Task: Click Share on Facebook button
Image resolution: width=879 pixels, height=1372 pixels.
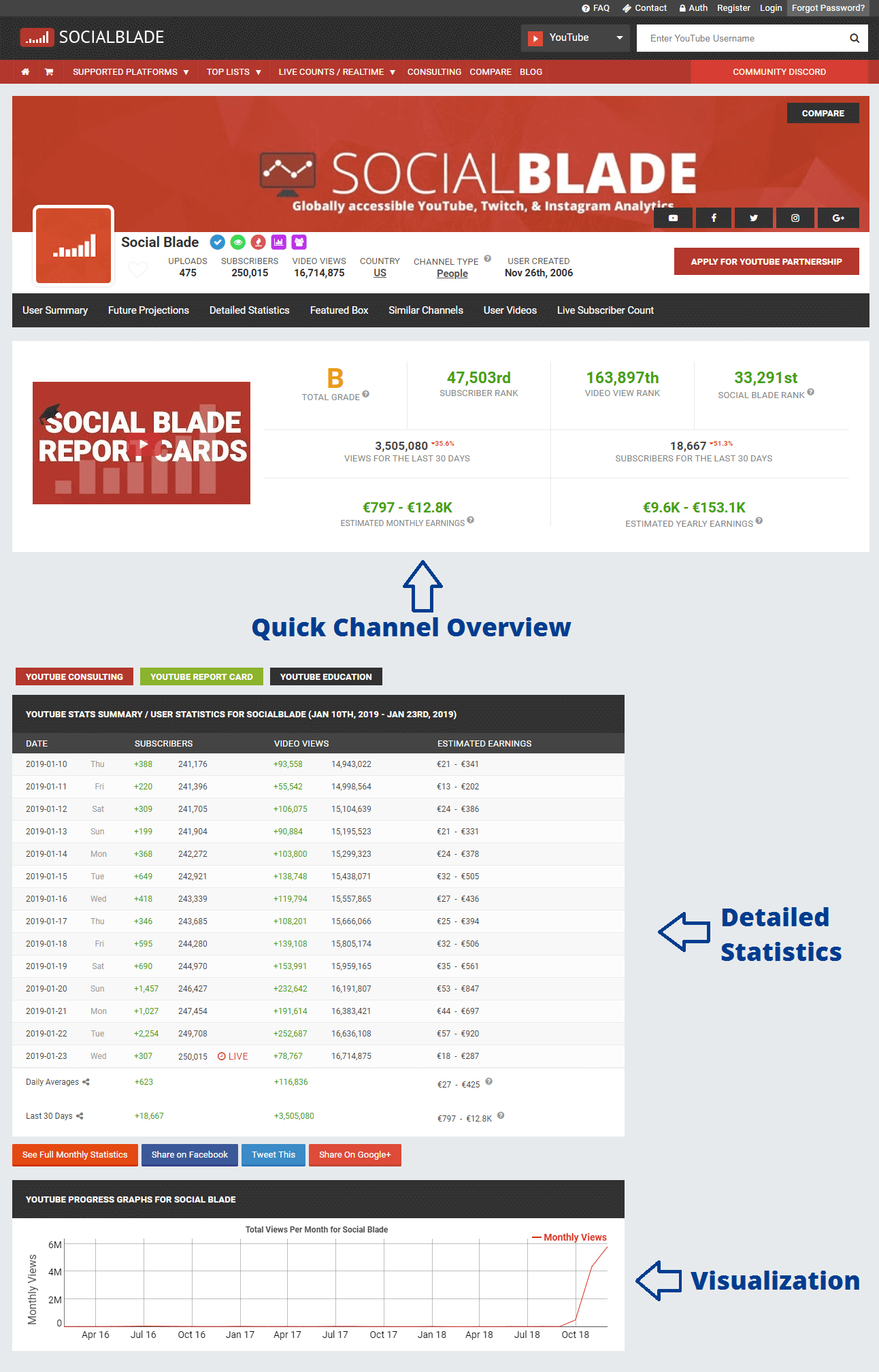Action: tap(190, 1155)
